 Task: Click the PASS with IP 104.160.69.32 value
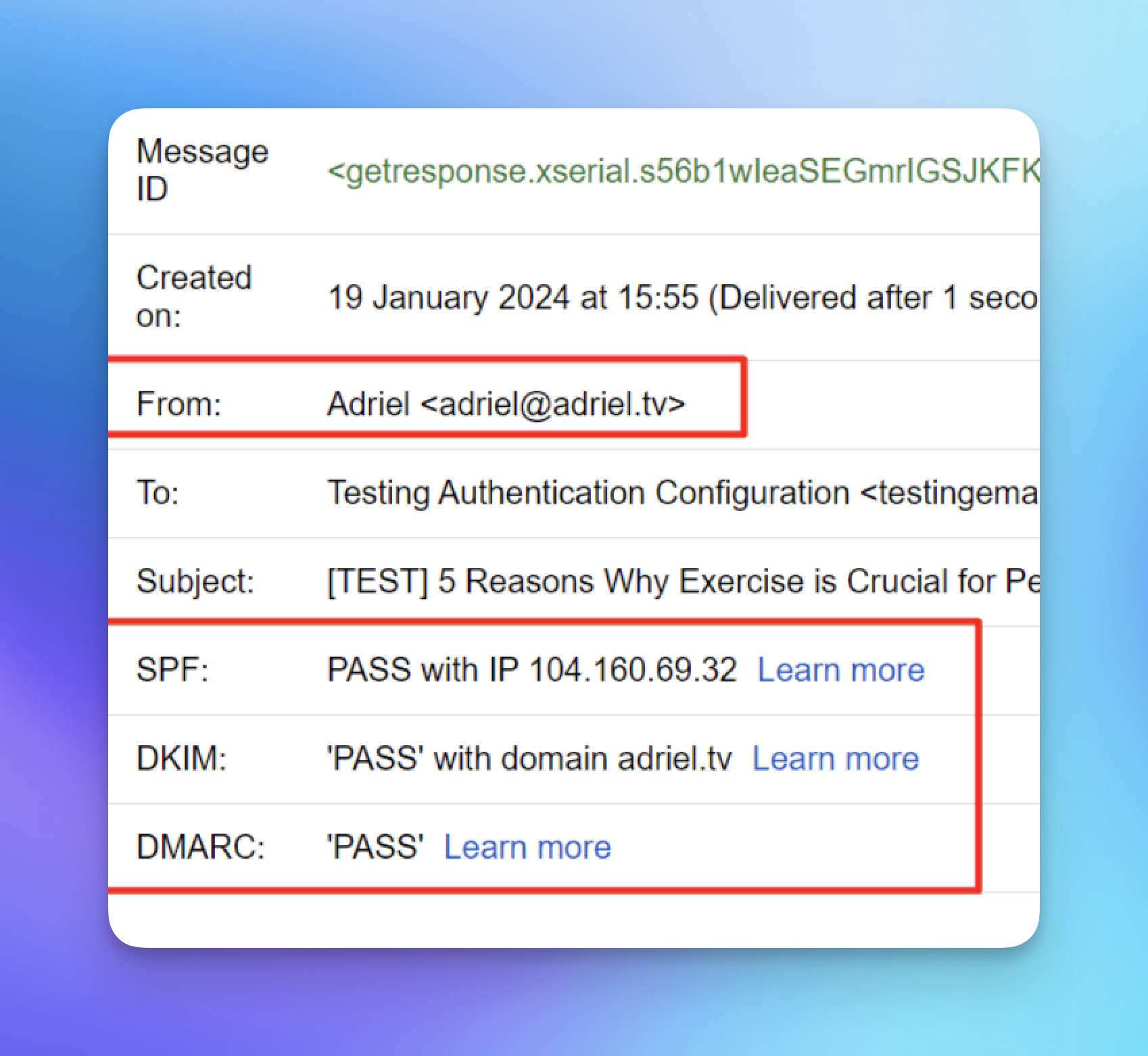[531, 670]
